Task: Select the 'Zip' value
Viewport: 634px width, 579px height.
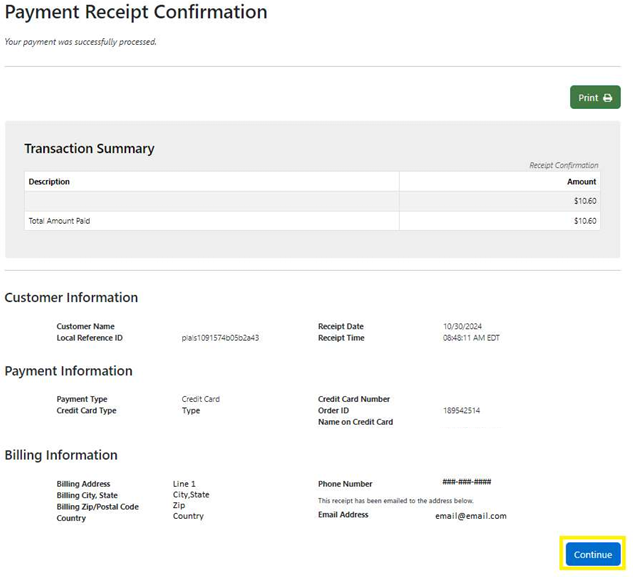Action: [179, 505]
